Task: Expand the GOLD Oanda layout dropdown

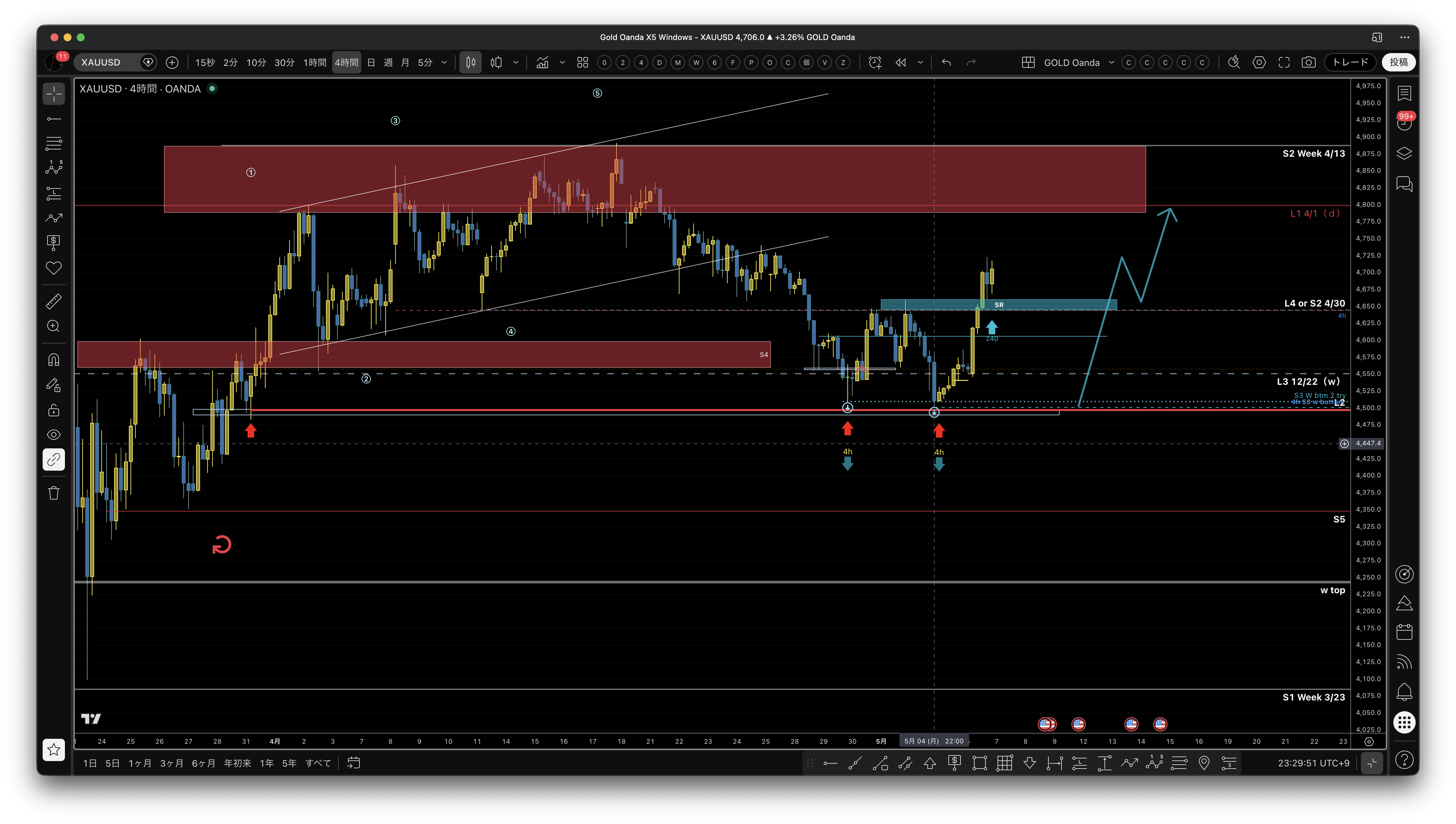Action: click(x=1112, y=62)
